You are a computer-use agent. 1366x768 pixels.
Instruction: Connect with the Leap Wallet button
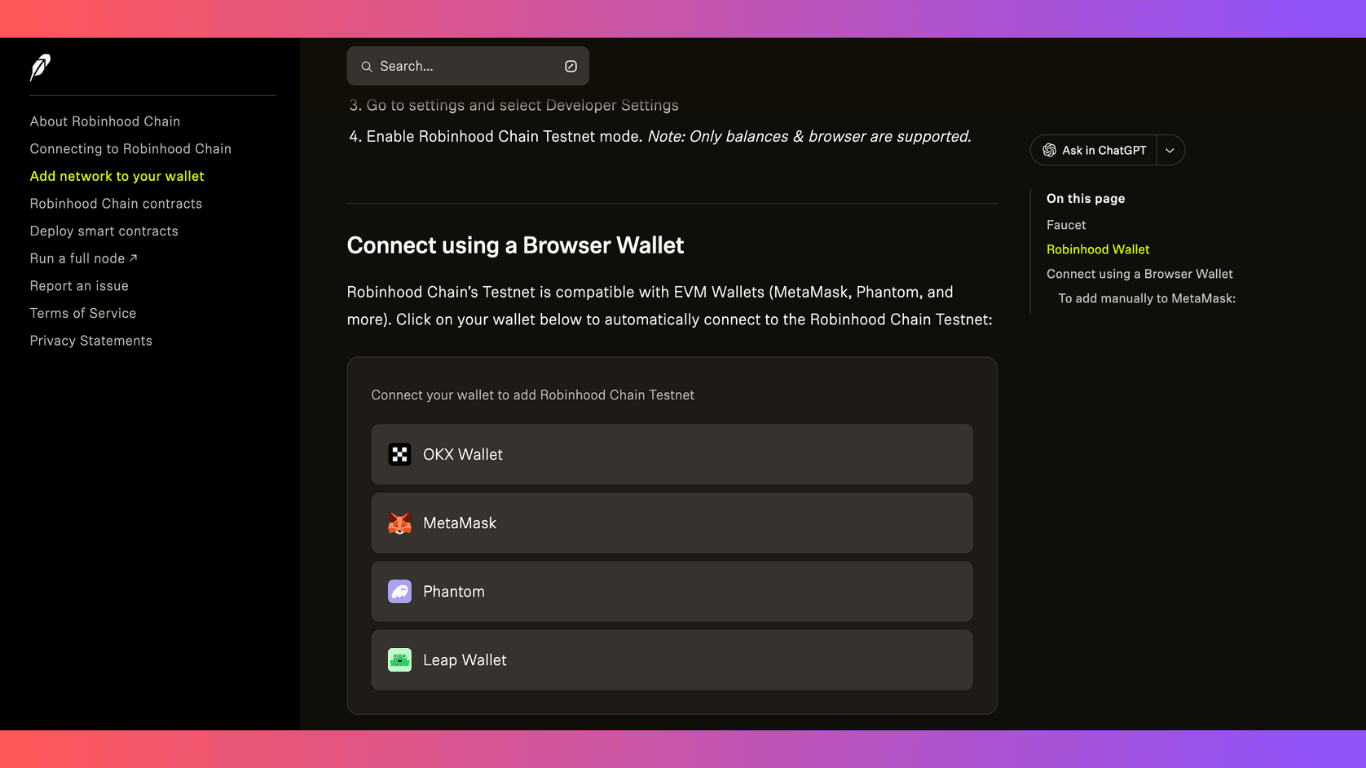click(x=671, y=660)
